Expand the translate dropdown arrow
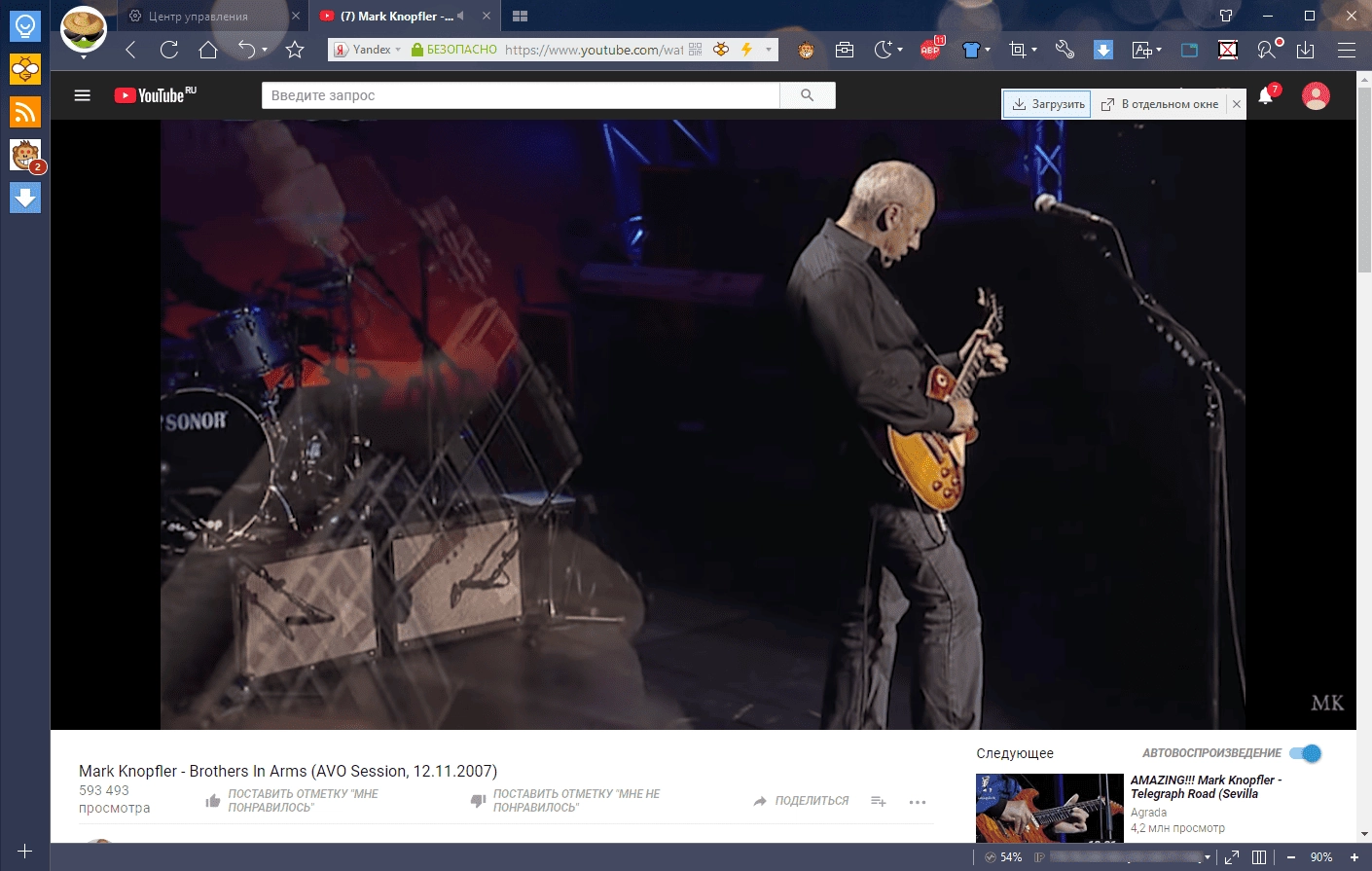 (x=1159, y=50)
